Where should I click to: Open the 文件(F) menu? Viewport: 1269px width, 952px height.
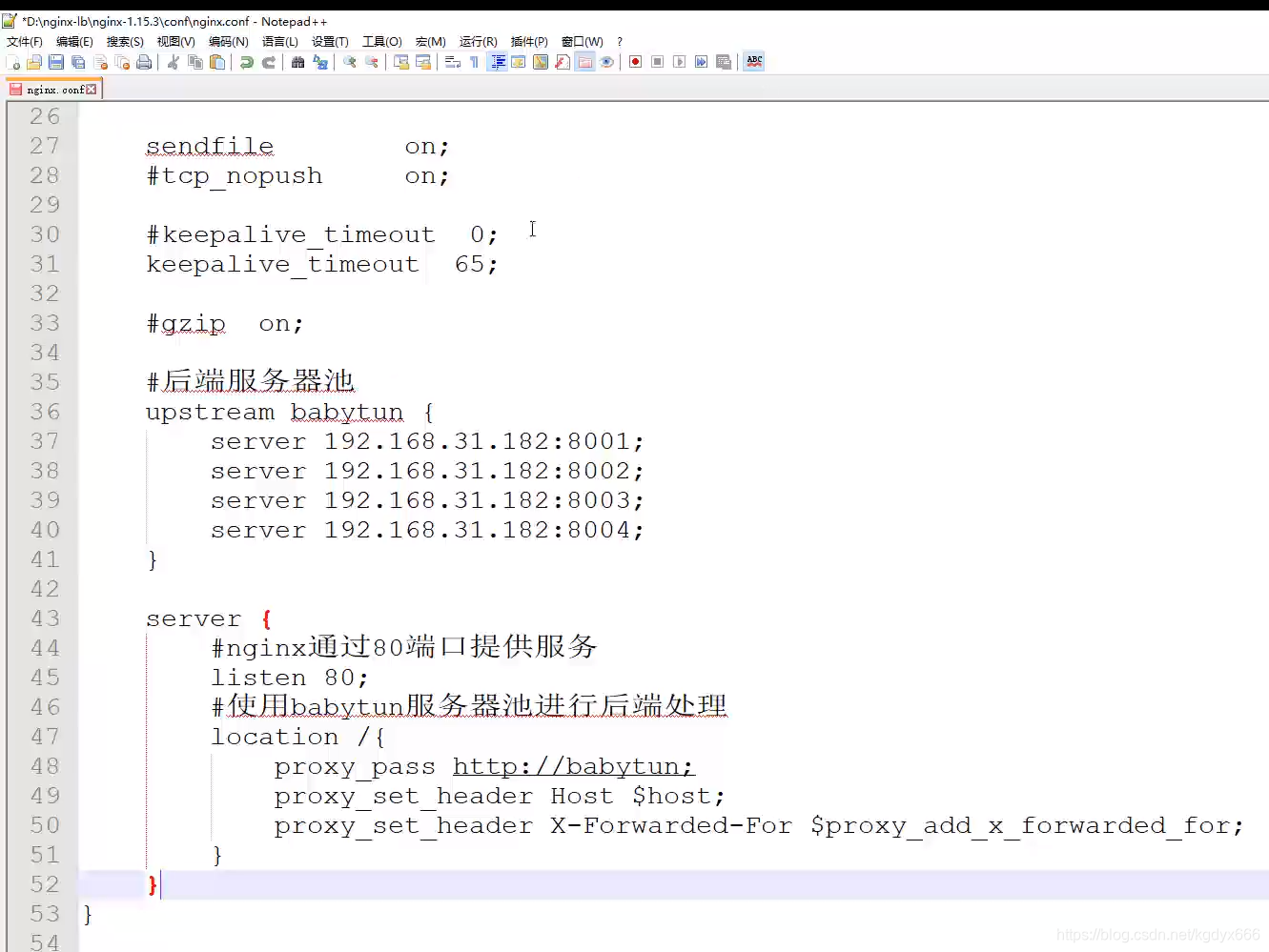[24, 42]
